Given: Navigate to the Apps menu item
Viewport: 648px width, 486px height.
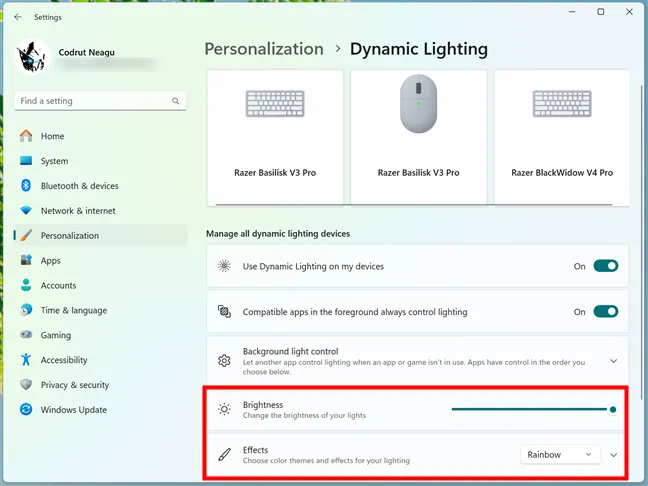Looking at the screenshot, I should coord(50,261).
